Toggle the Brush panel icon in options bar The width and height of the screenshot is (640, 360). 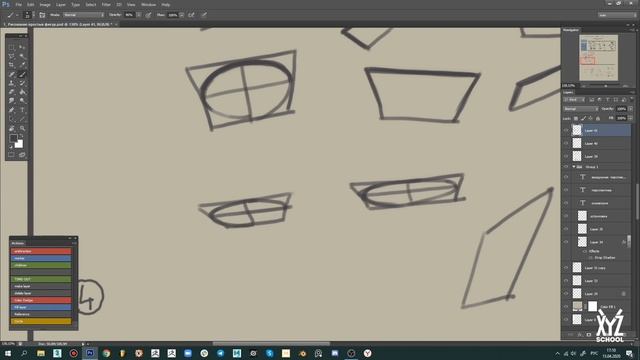pyautogui.click(x=42, y=15)
